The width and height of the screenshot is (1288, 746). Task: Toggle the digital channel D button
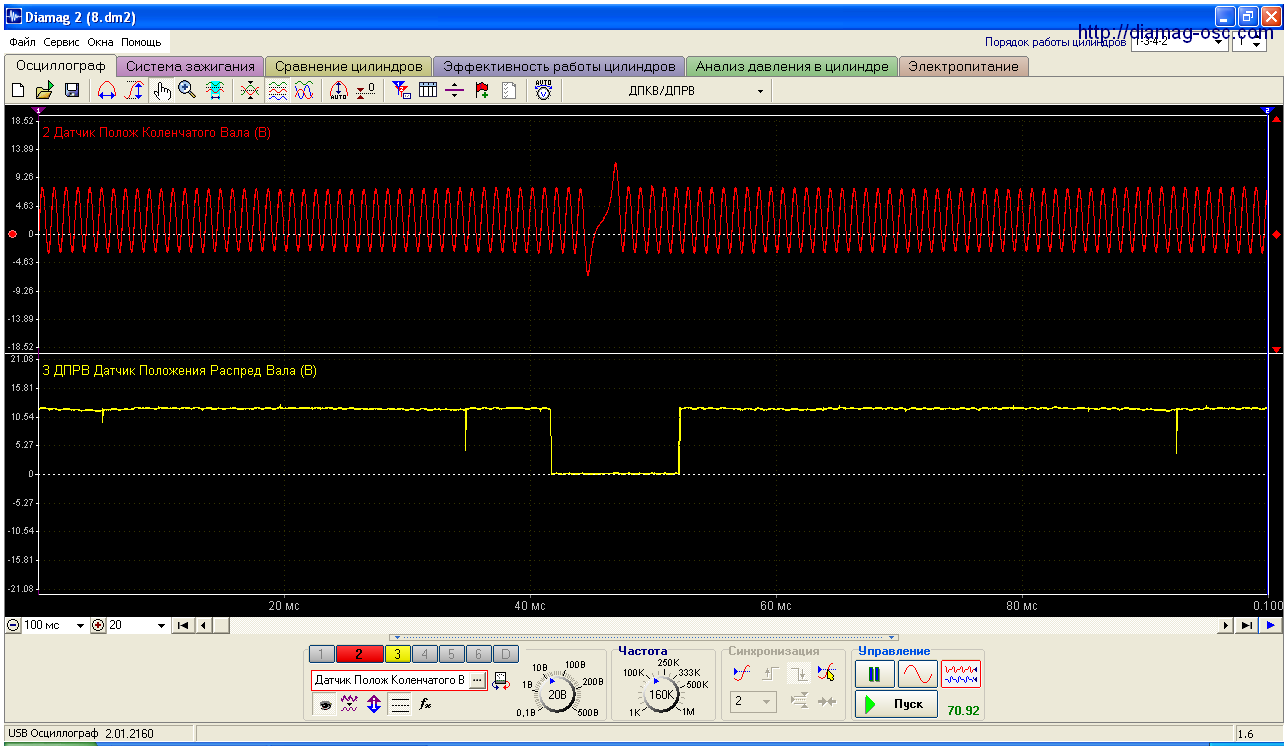click(x=506, y=655)
